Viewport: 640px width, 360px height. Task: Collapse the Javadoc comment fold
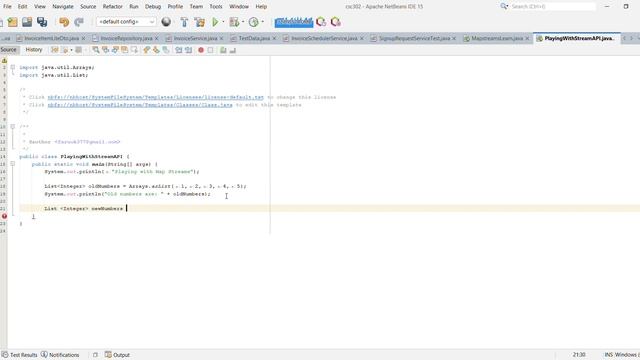click(x=13, y=127)
